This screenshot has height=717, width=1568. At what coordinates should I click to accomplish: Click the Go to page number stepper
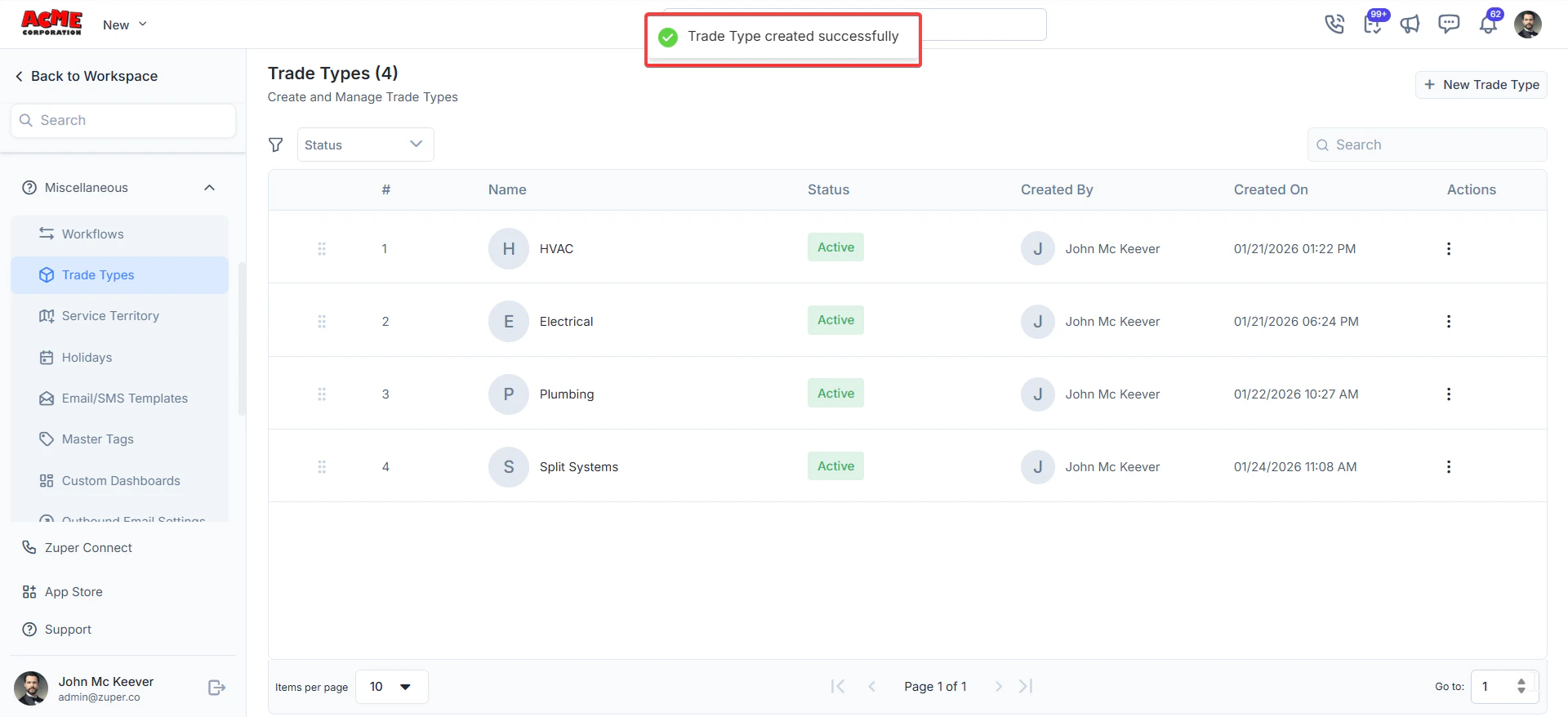(x=1521, y=687)
